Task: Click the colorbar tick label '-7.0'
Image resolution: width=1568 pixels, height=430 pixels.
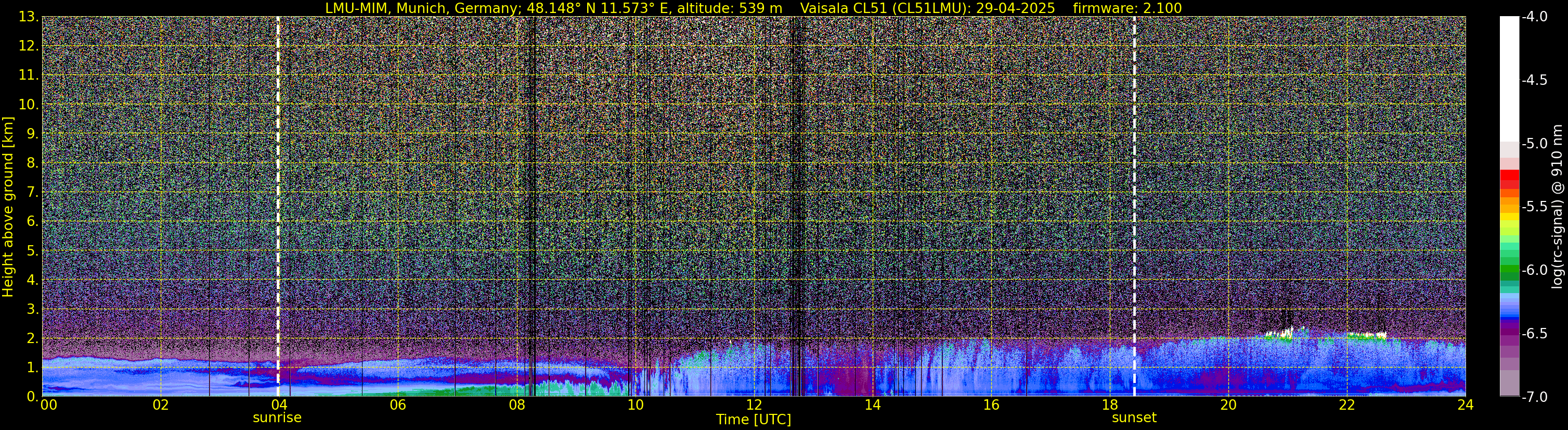Action: [1535, 397]
